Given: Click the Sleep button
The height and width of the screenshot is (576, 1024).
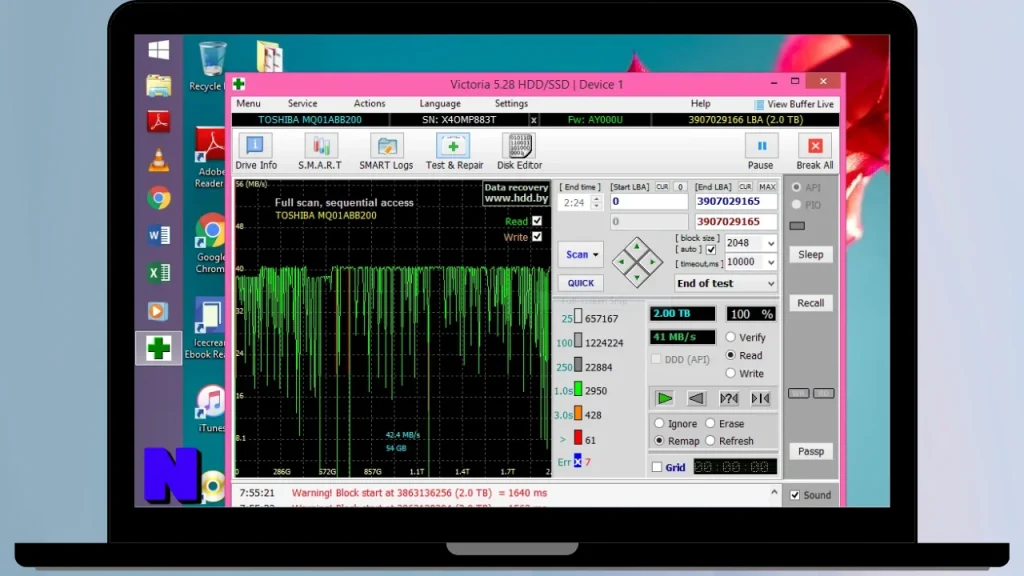Looking at the screenshot, I should [810, 255].
